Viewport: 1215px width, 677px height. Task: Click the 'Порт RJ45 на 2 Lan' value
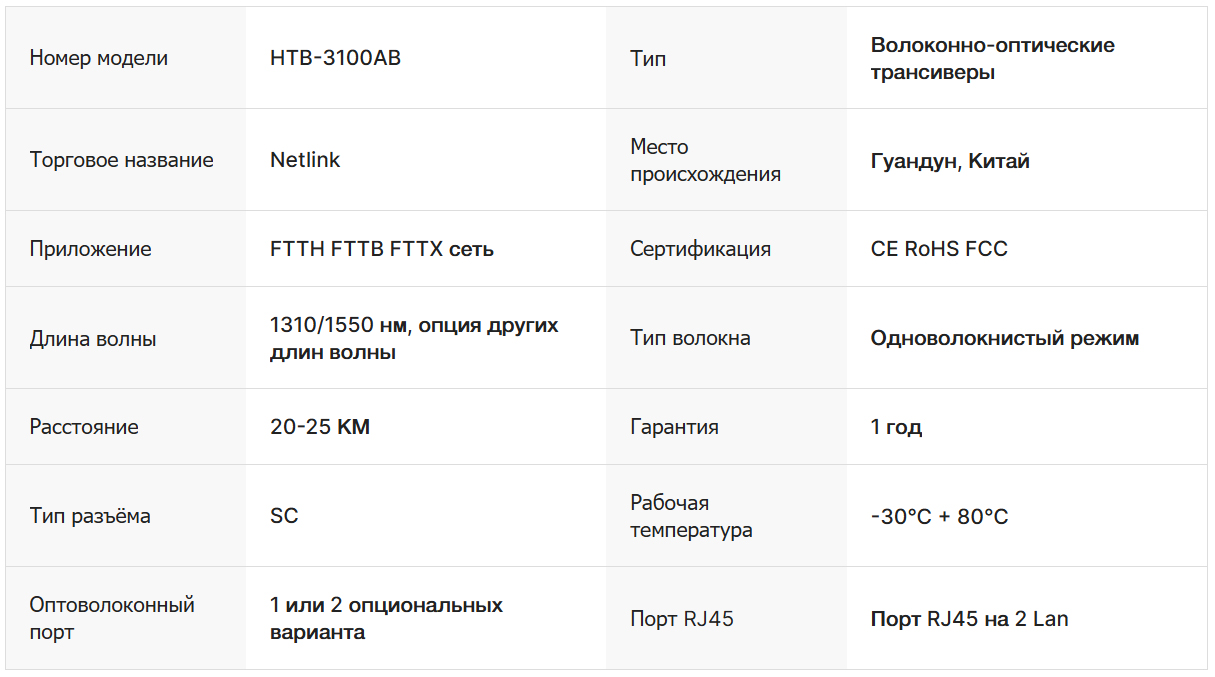[x=968, y=619]
